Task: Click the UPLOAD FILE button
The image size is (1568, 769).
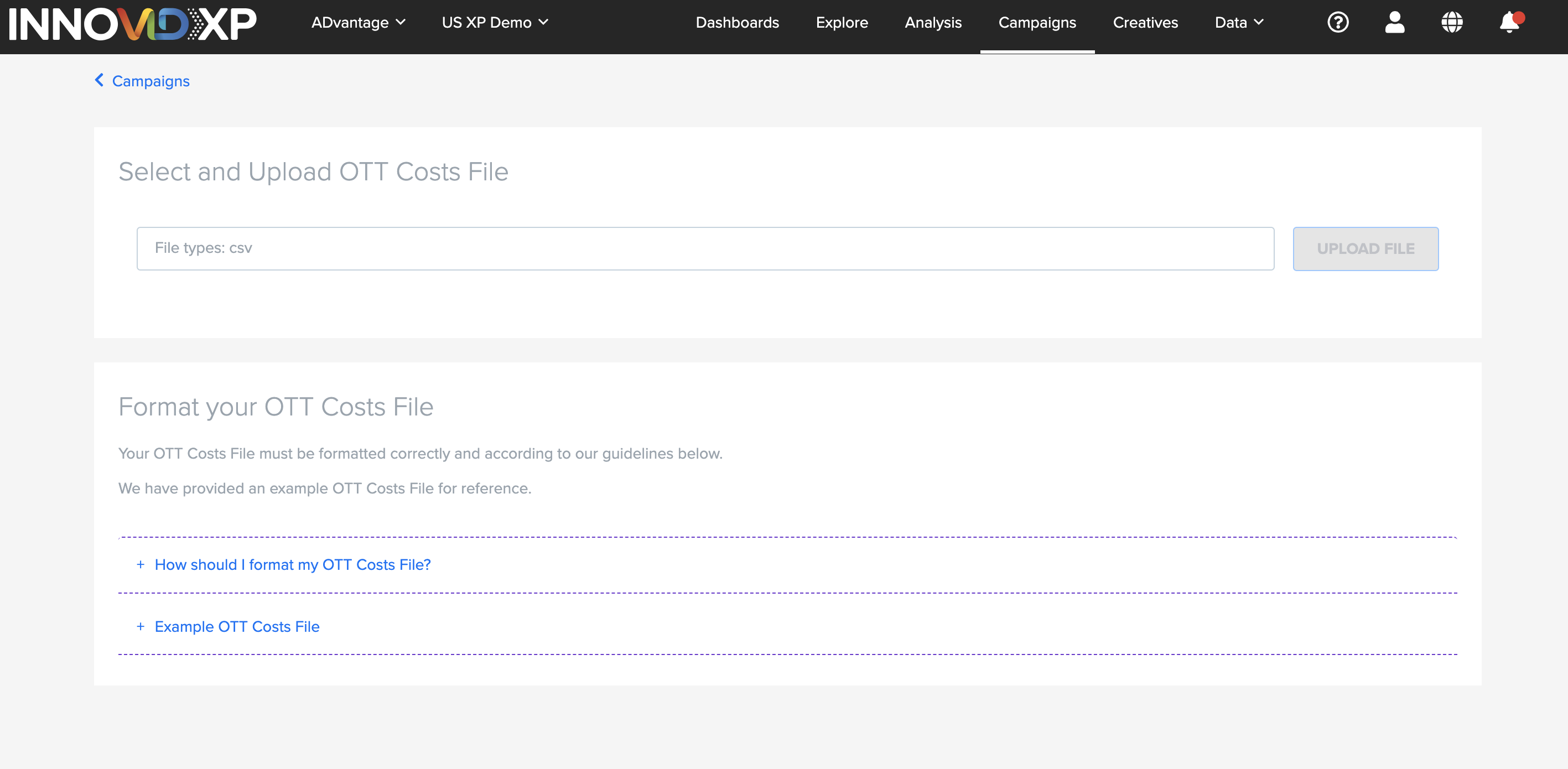Action: pyautogui.click(x=1365, y=248)
